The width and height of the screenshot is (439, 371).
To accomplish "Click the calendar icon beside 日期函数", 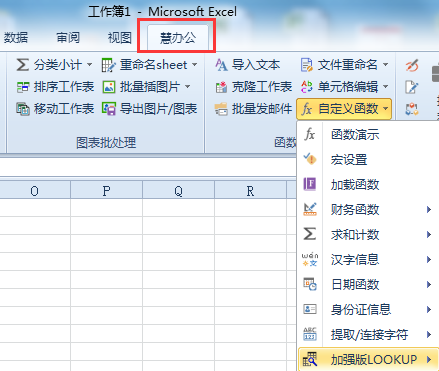I will click(310, 284).
